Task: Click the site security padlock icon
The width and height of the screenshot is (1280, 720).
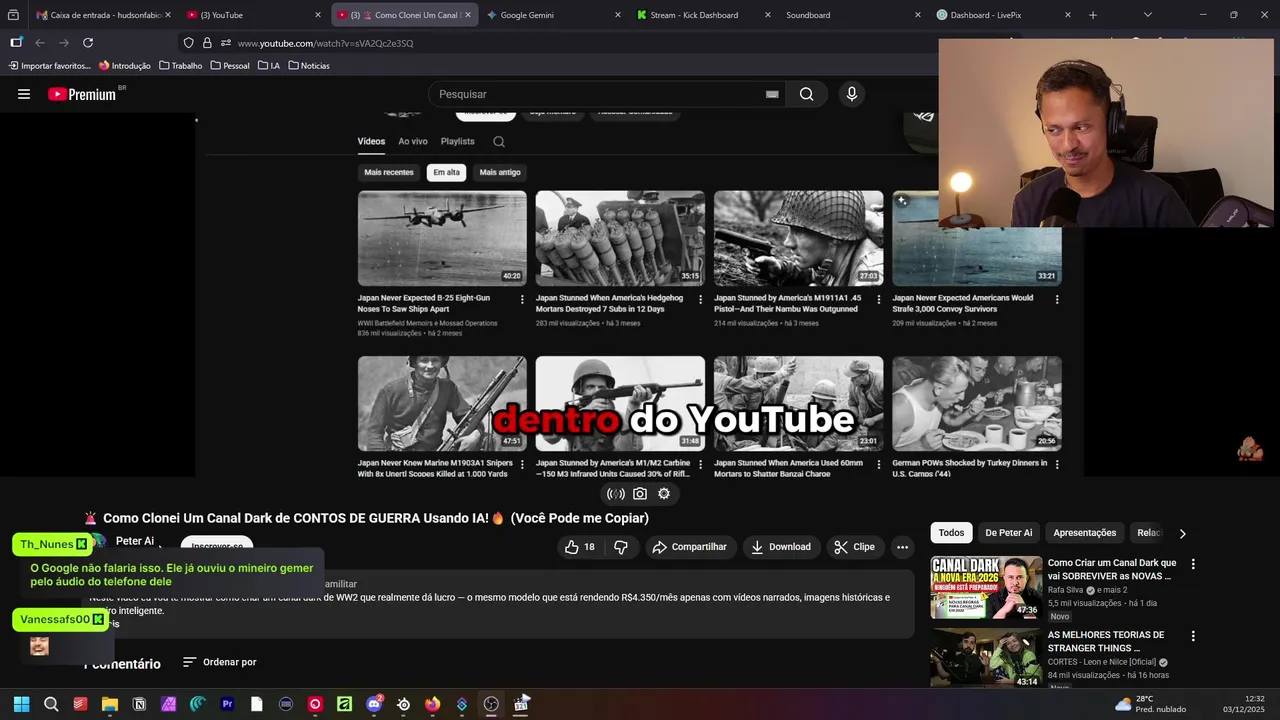Action: tap(207, 43)
